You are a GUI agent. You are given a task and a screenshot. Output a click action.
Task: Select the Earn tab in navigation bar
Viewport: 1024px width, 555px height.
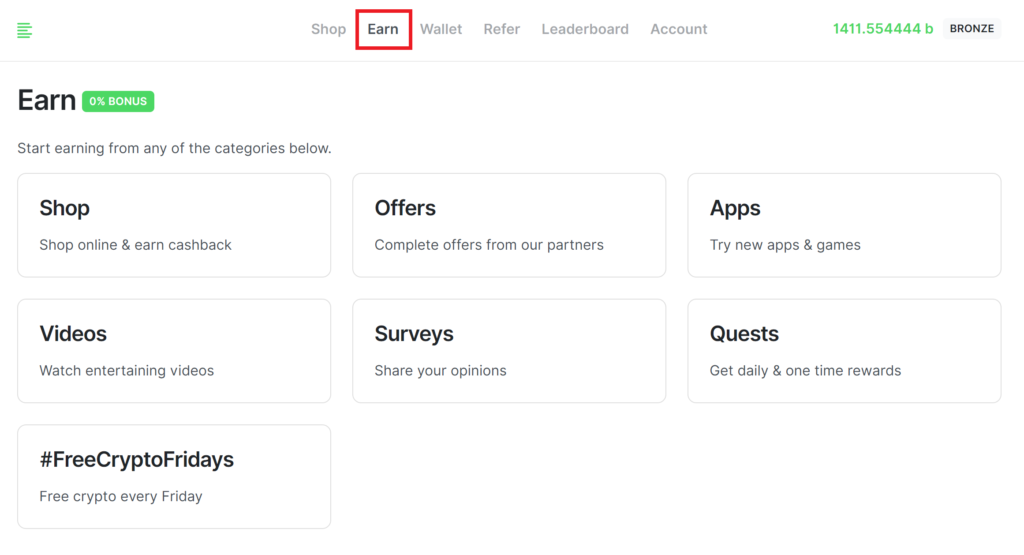click(x=383, y=29)
